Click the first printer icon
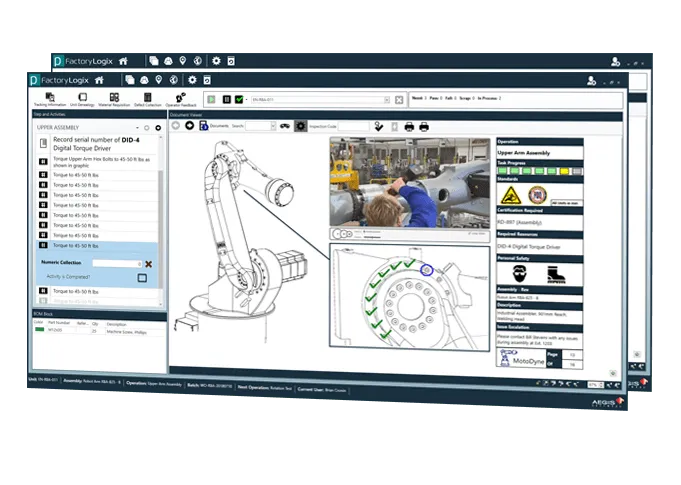Screen dimensions: 681x485 coord(409,127)
